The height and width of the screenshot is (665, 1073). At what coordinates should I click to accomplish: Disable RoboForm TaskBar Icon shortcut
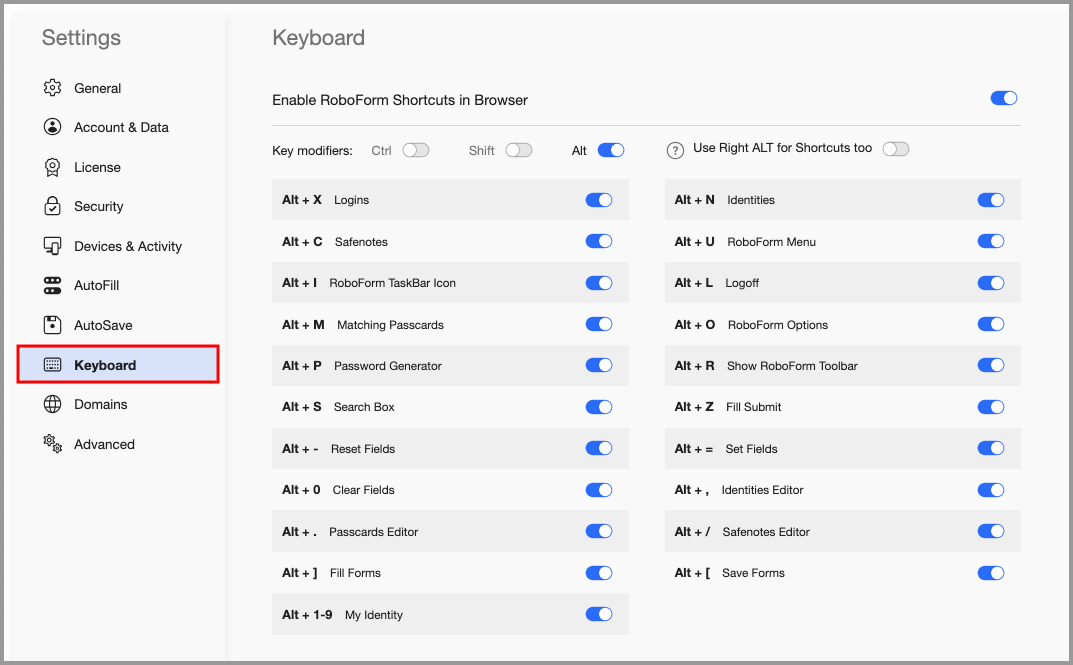pos(599,283)
